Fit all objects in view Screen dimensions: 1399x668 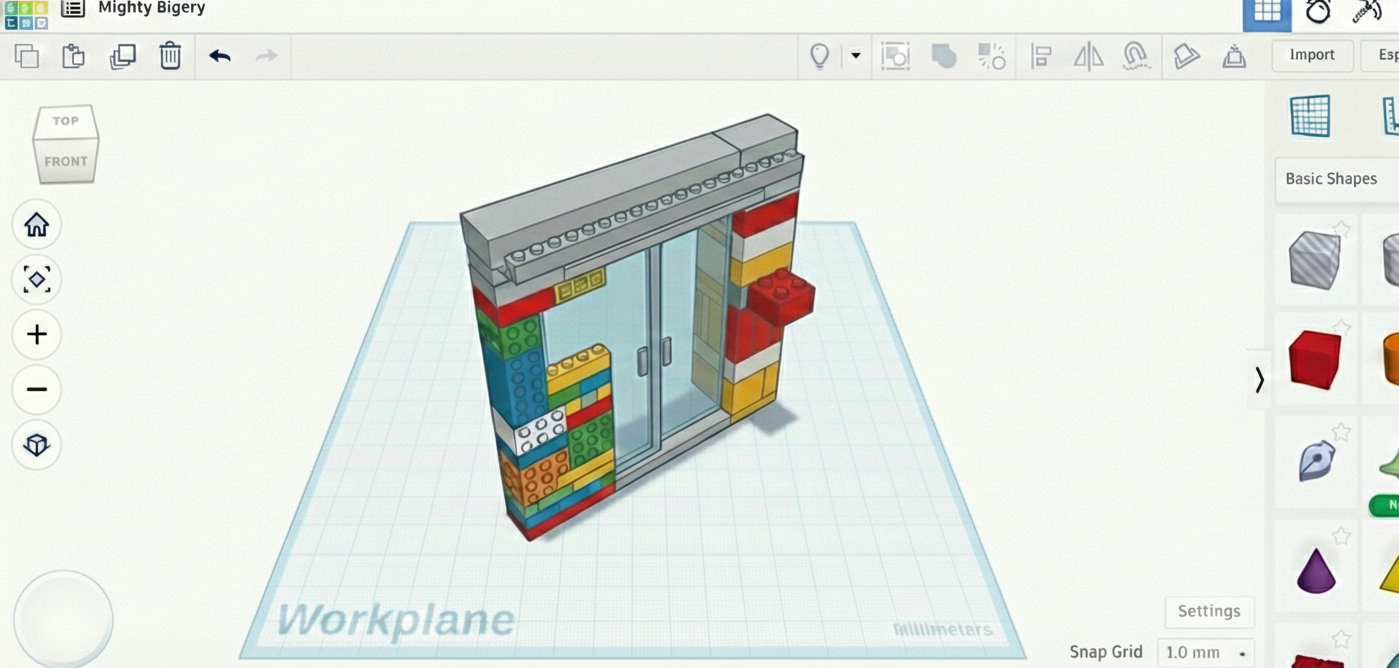tap(37, 279)
